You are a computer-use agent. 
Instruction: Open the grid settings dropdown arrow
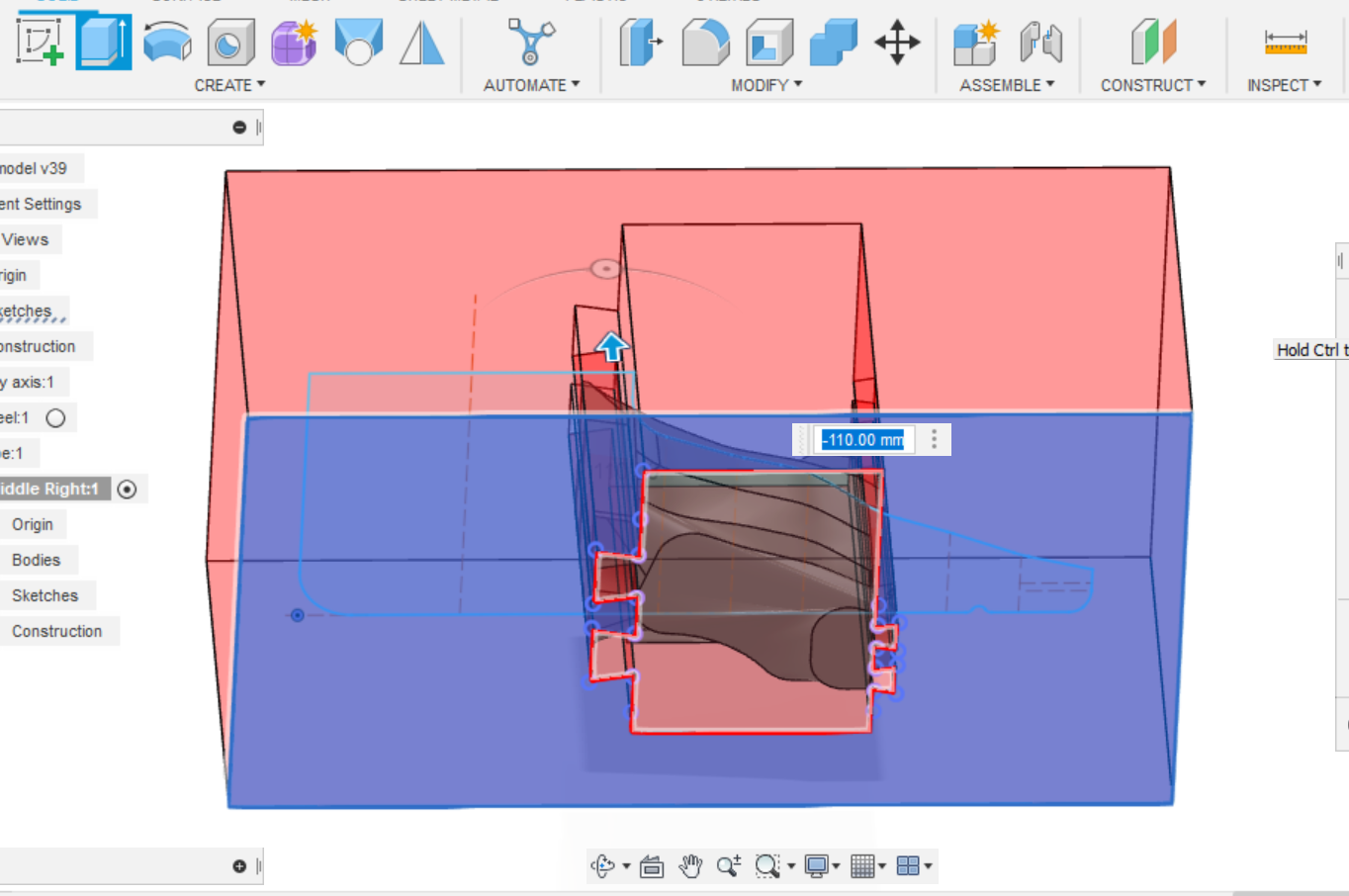[882, 865]
